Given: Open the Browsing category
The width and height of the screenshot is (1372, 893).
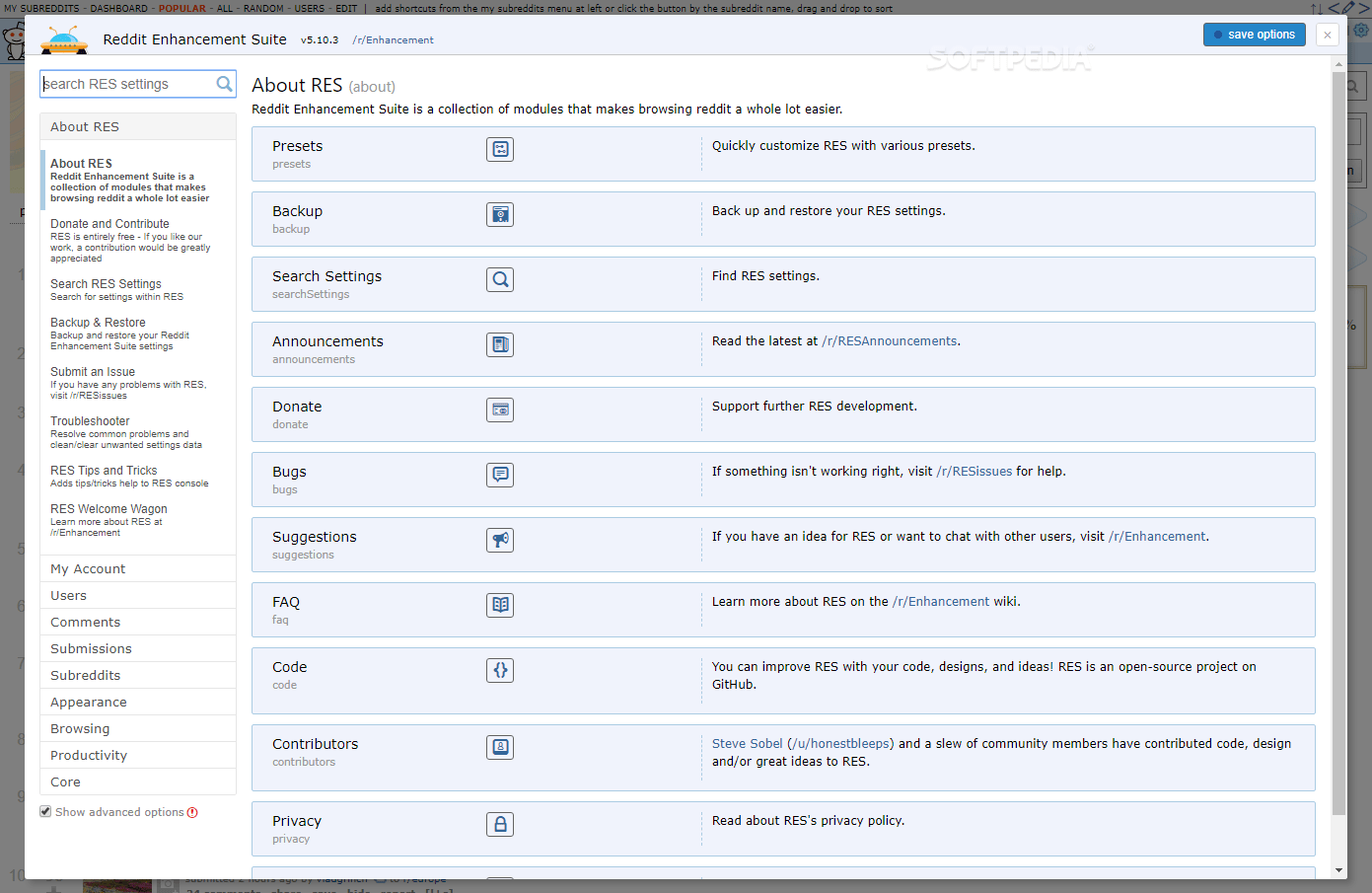Looking at the screenshot, I should click(138, 728).
